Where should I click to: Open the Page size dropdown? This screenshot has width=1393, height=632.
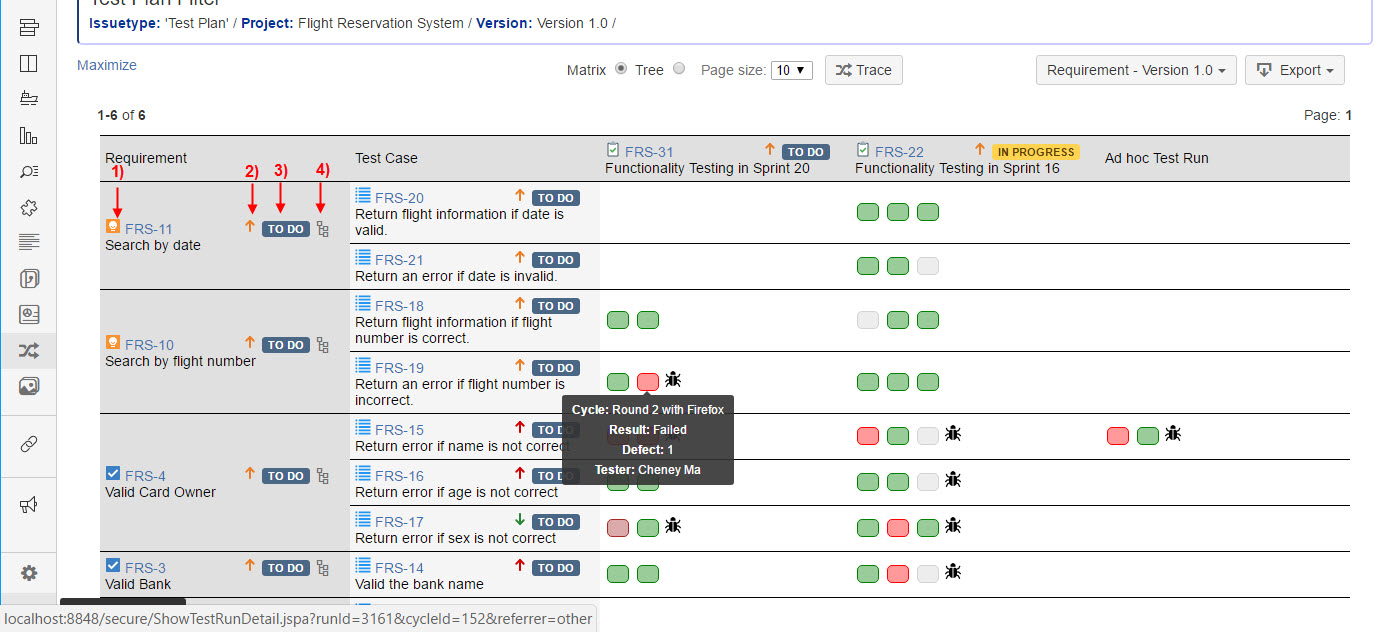pyautogui.click(x=791, y=70)
